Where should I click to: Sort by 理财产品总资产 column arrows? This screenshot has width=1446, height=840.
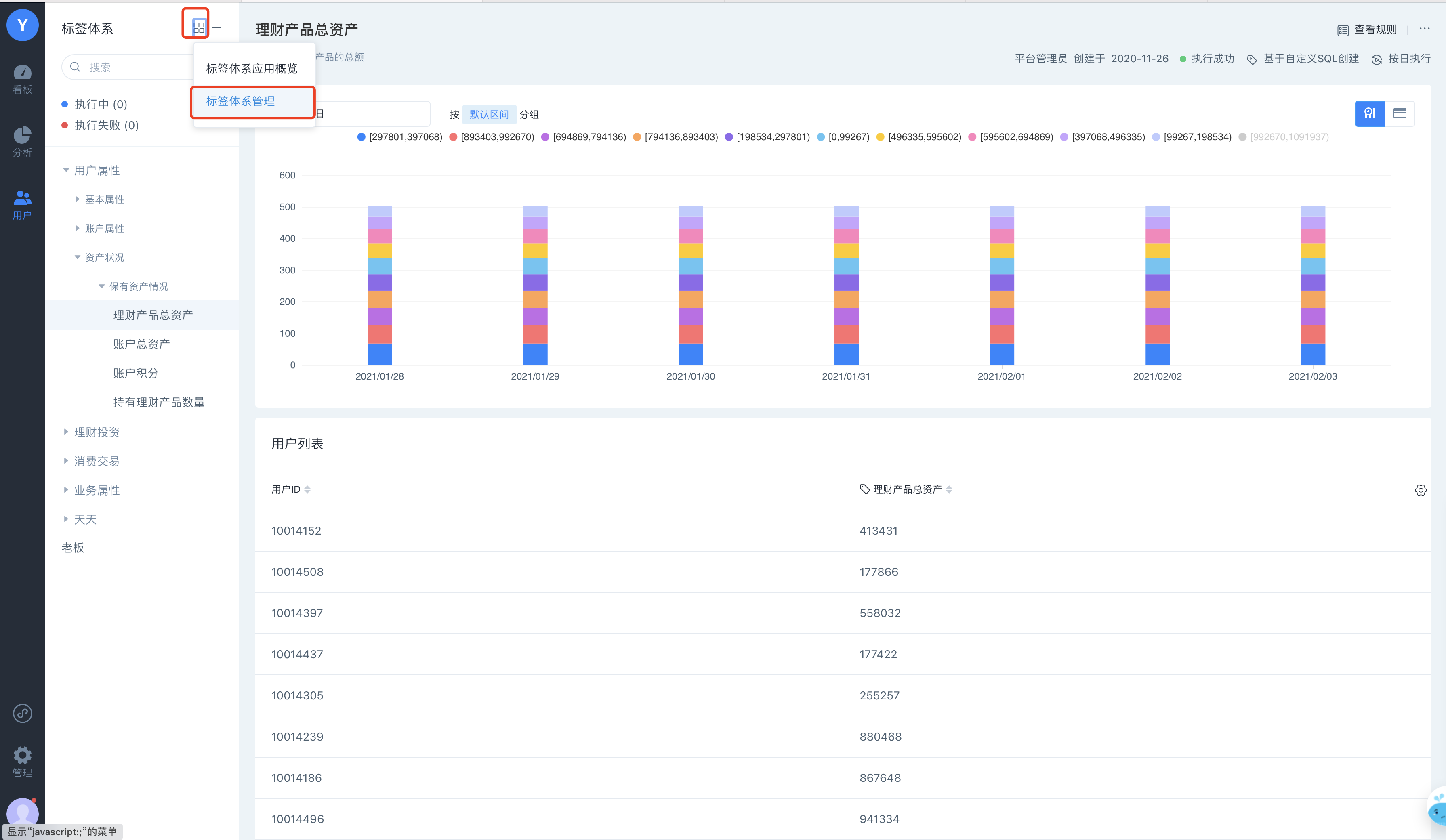(x=949, y=489)
